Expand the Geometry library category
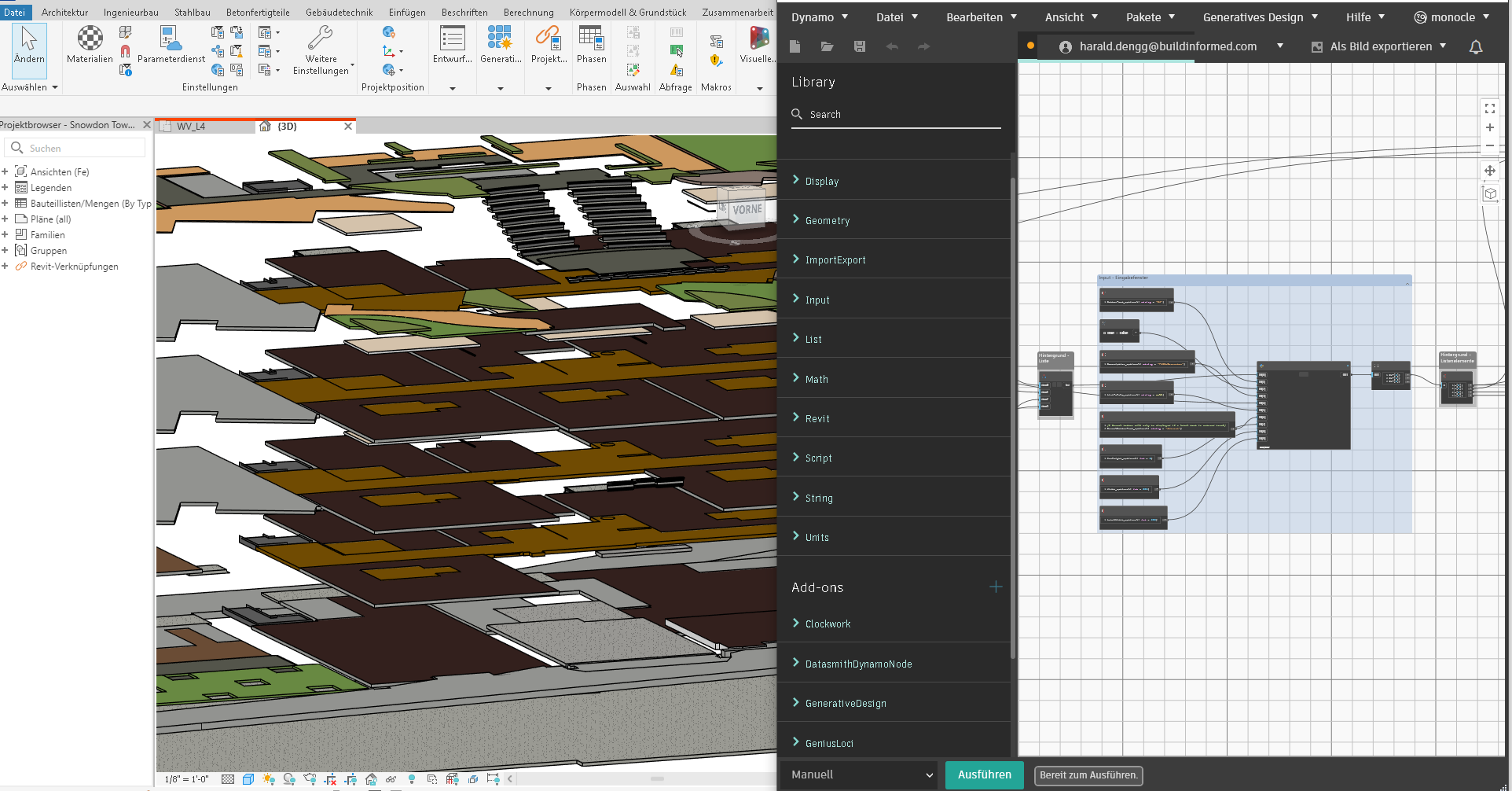1512x791 pixels. click(827, 221)
